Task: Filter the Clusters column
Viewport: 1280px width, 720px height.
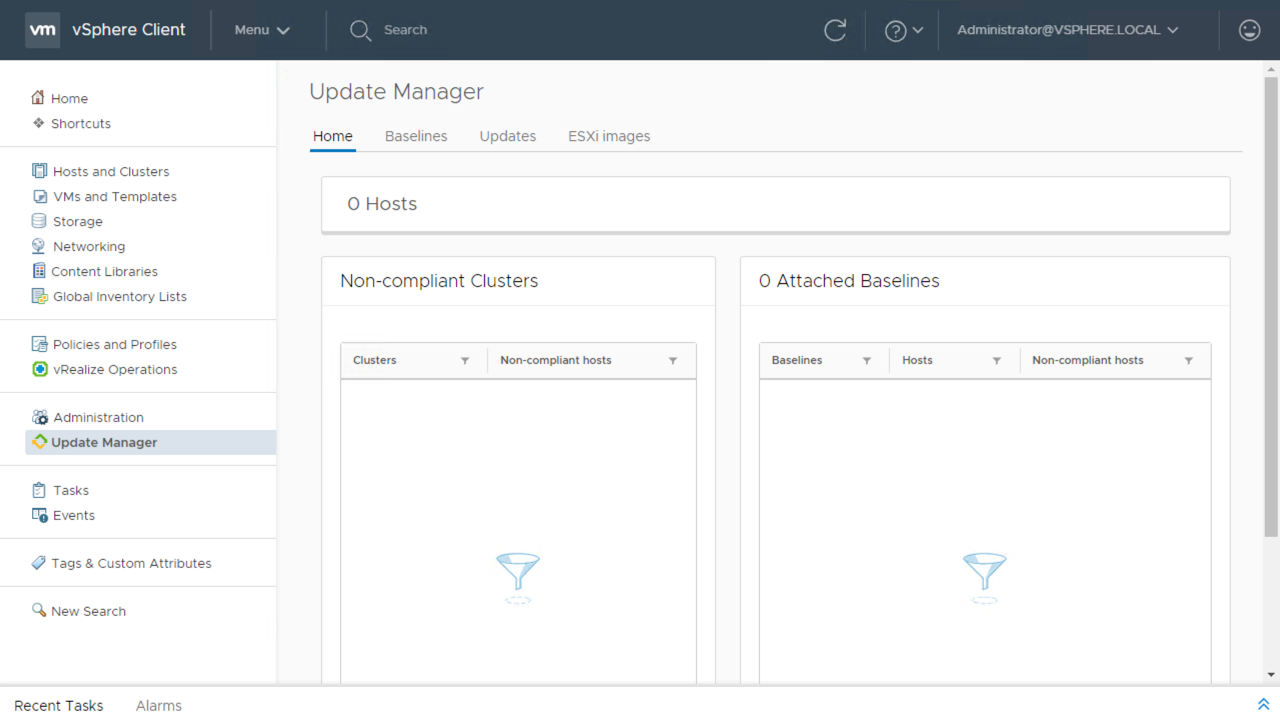Action: pos(465,361)
